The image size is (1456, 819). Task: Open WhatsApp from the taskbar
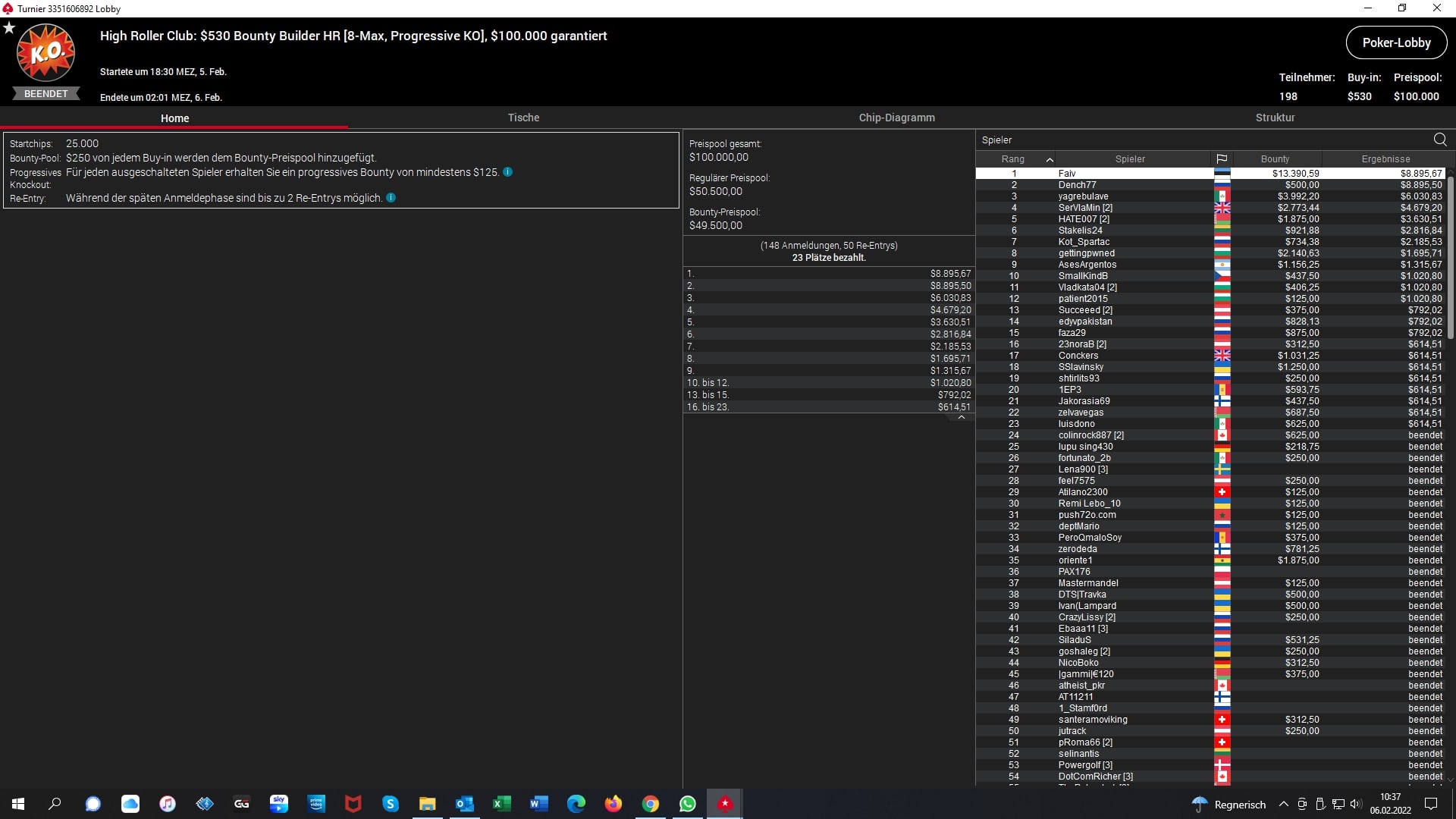pyautogui.click(x=687, y=804)
